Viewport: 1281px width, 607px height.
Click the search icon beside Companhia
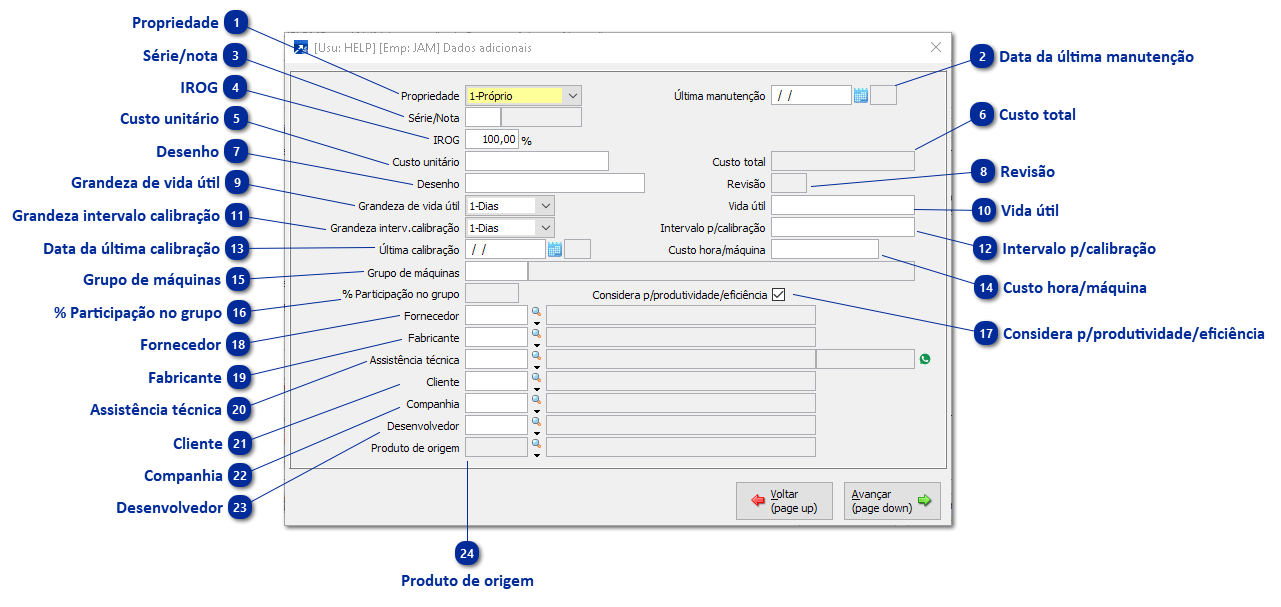536,402
